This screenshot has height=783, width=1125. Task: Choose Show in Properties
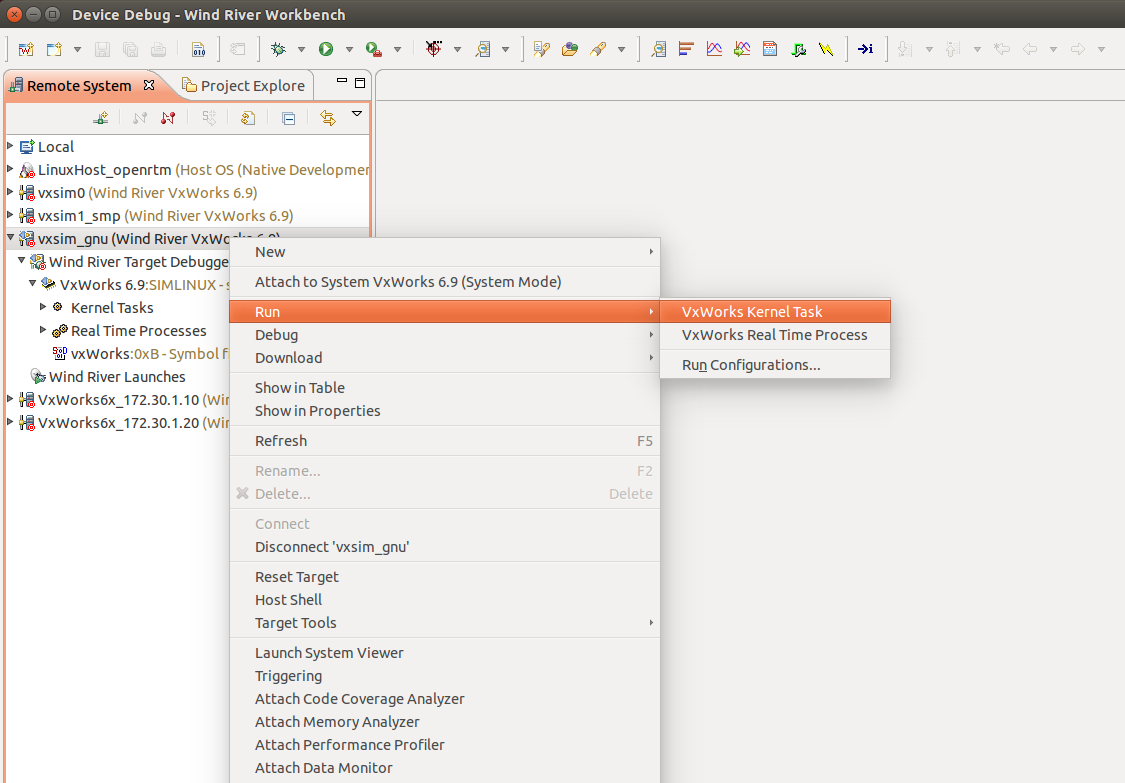point(445,411)
